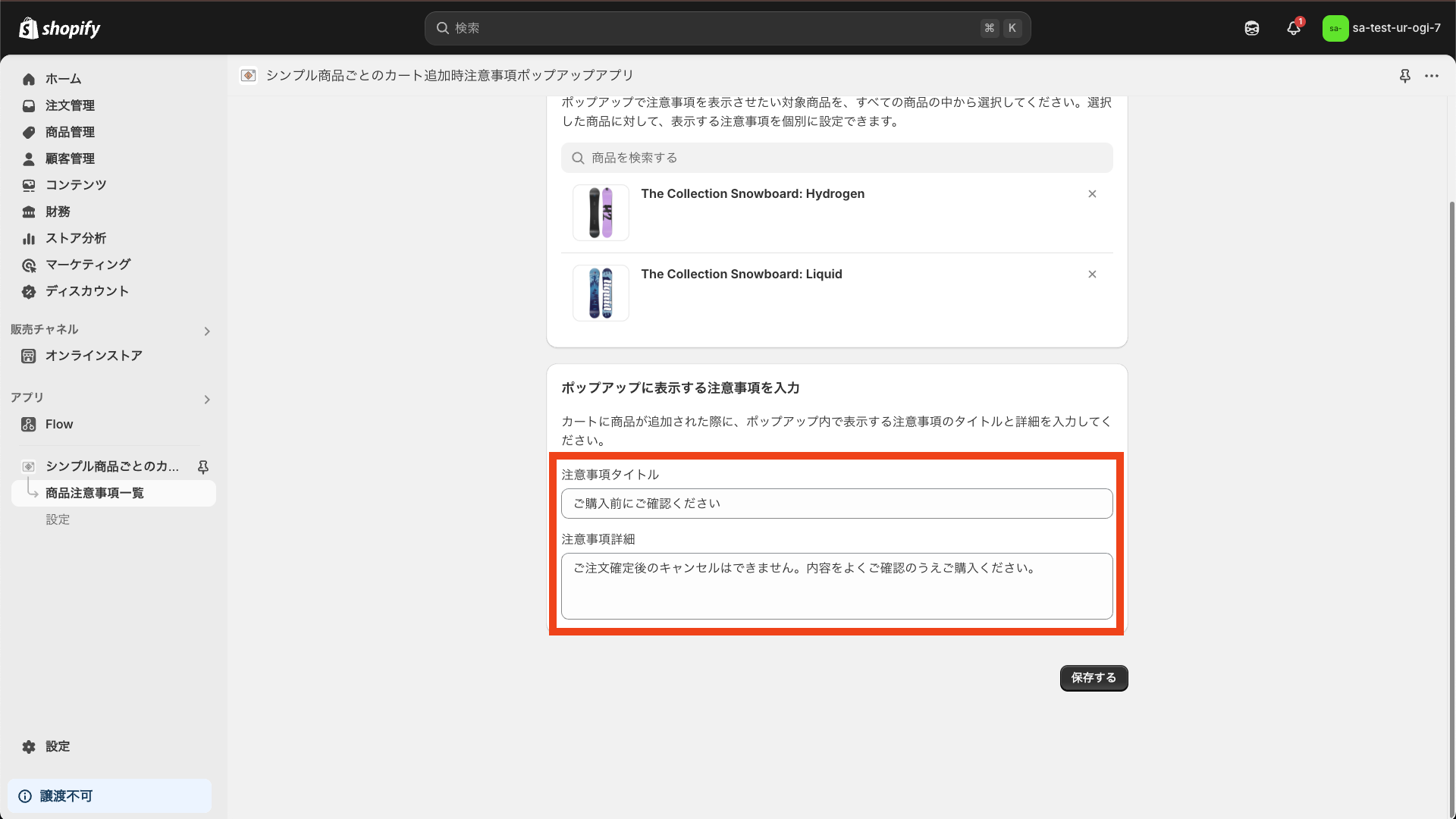Expand the 販売チャネル section

[206, 331]
